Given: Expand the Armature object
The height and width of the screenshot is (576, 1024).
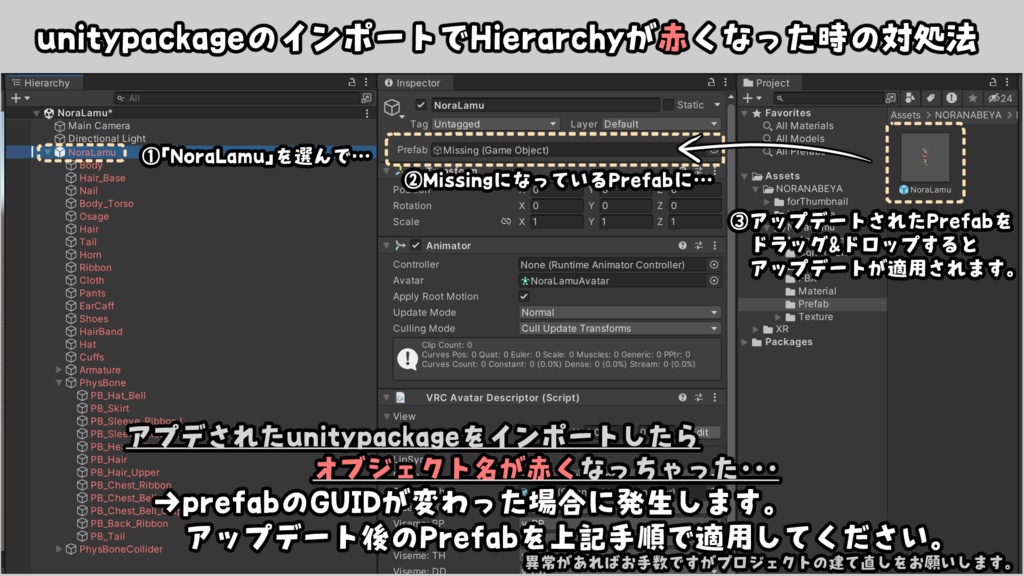Looking at the screenshot, I should (x=59, y=370).
